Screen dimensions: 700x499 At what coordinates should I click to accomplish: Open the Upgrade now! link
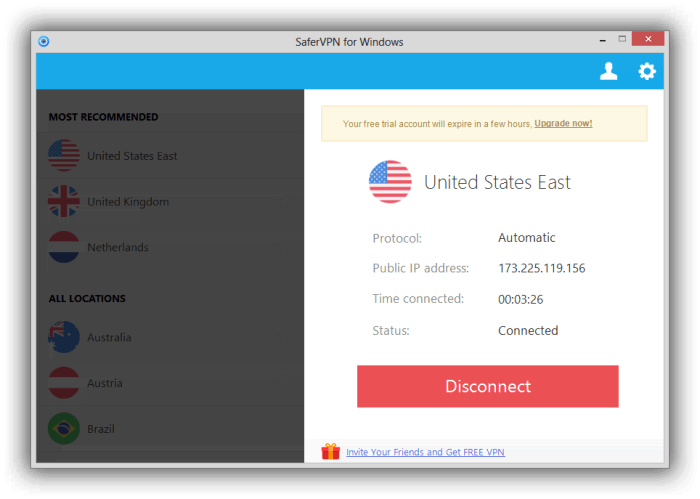click(563, 124)
